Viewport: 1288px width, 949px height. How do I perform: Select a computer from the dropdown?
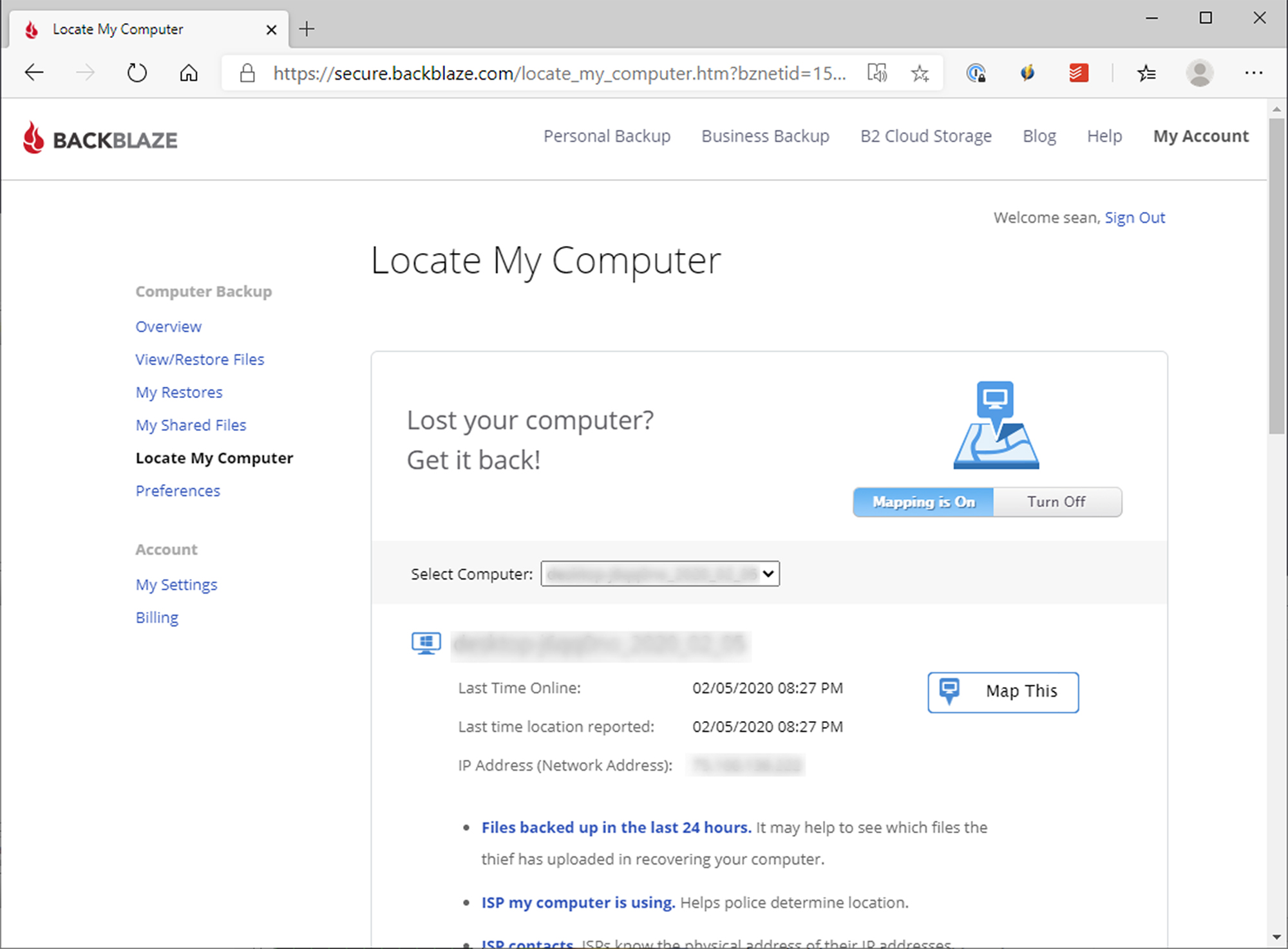coord(660,574)
